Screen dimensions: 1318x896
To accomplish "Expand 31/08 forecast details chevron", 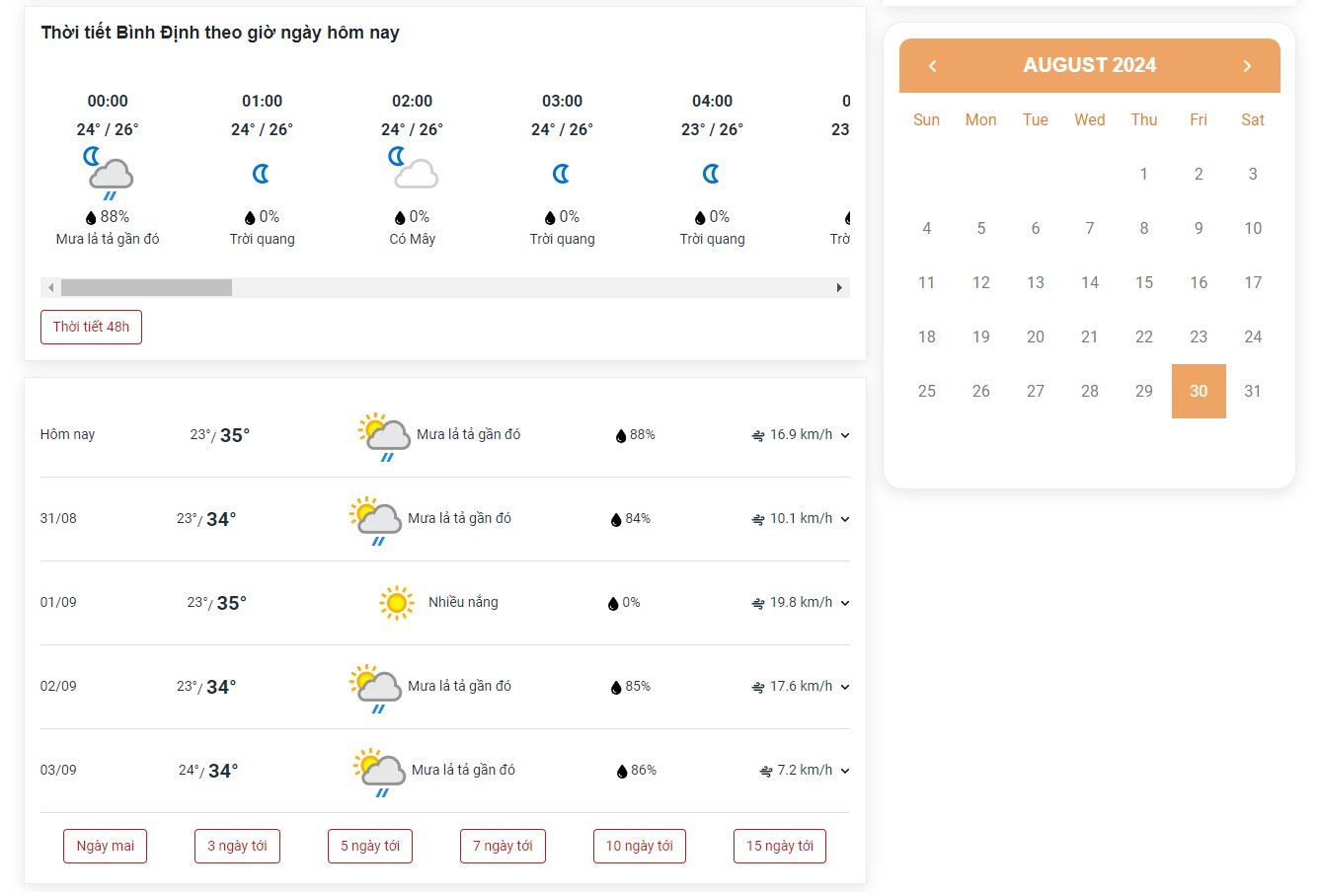I will 845,519.
